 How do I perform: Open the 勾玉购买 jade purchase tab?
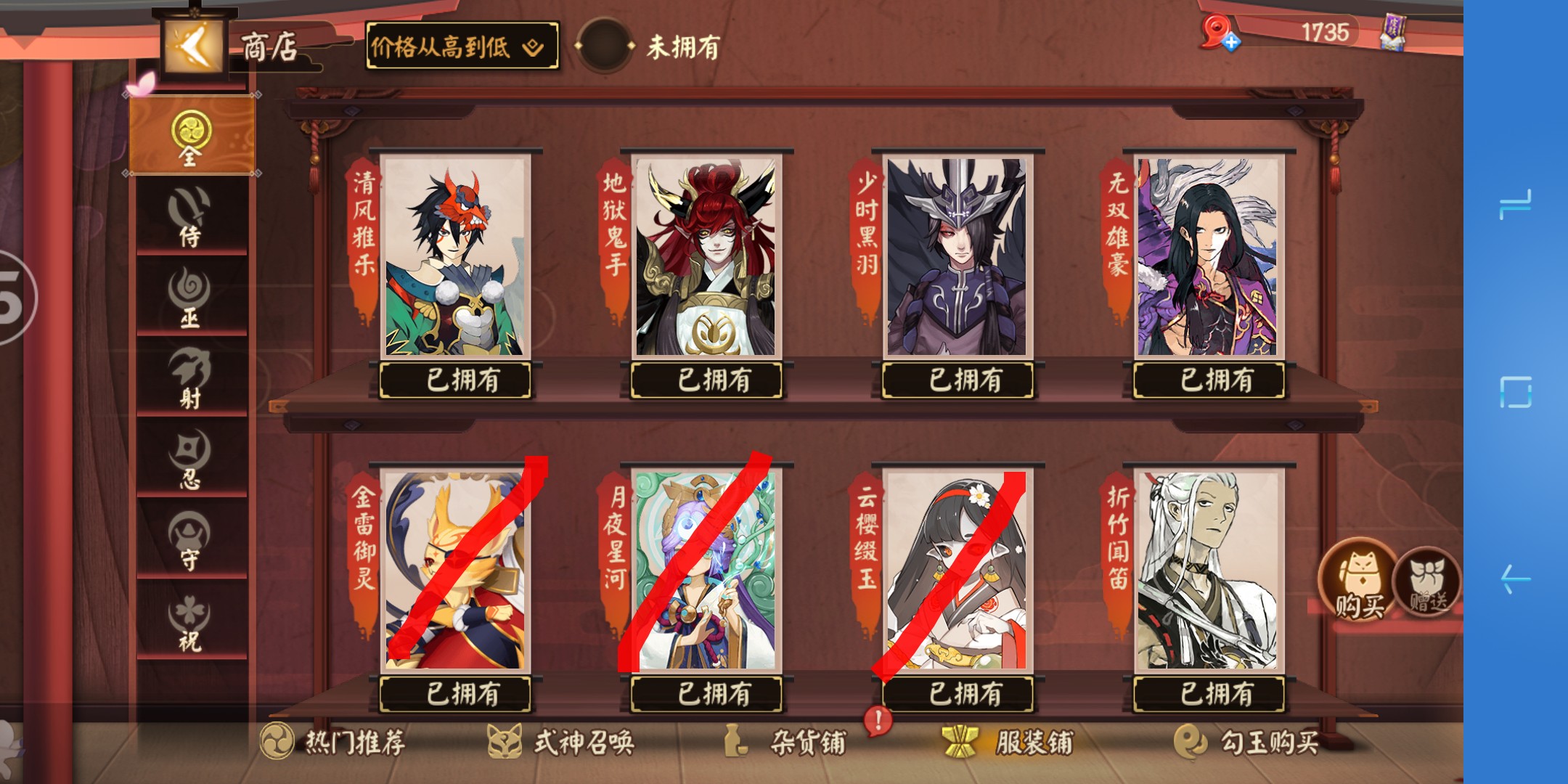[x=1246, y=742]
